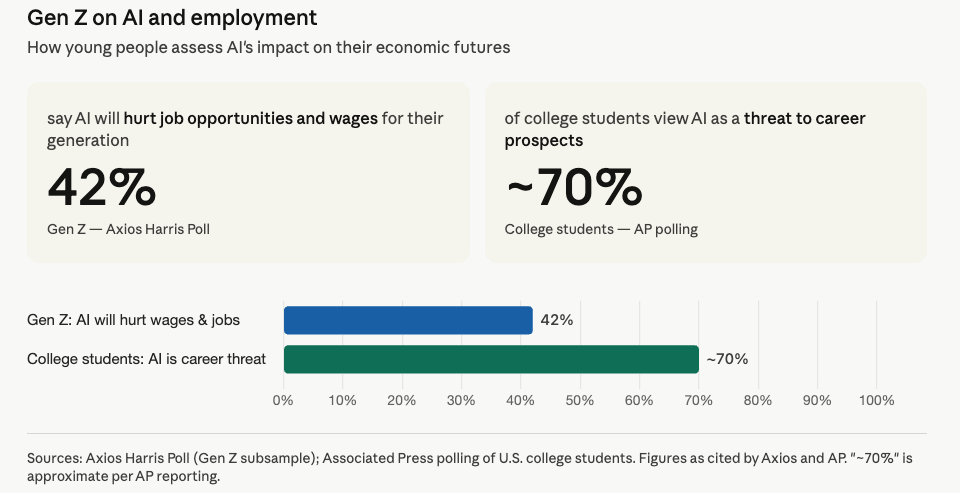This screenshot has height=493, width=960.
Task: Click the 30% axis tick label
Action: coord(461,401)
